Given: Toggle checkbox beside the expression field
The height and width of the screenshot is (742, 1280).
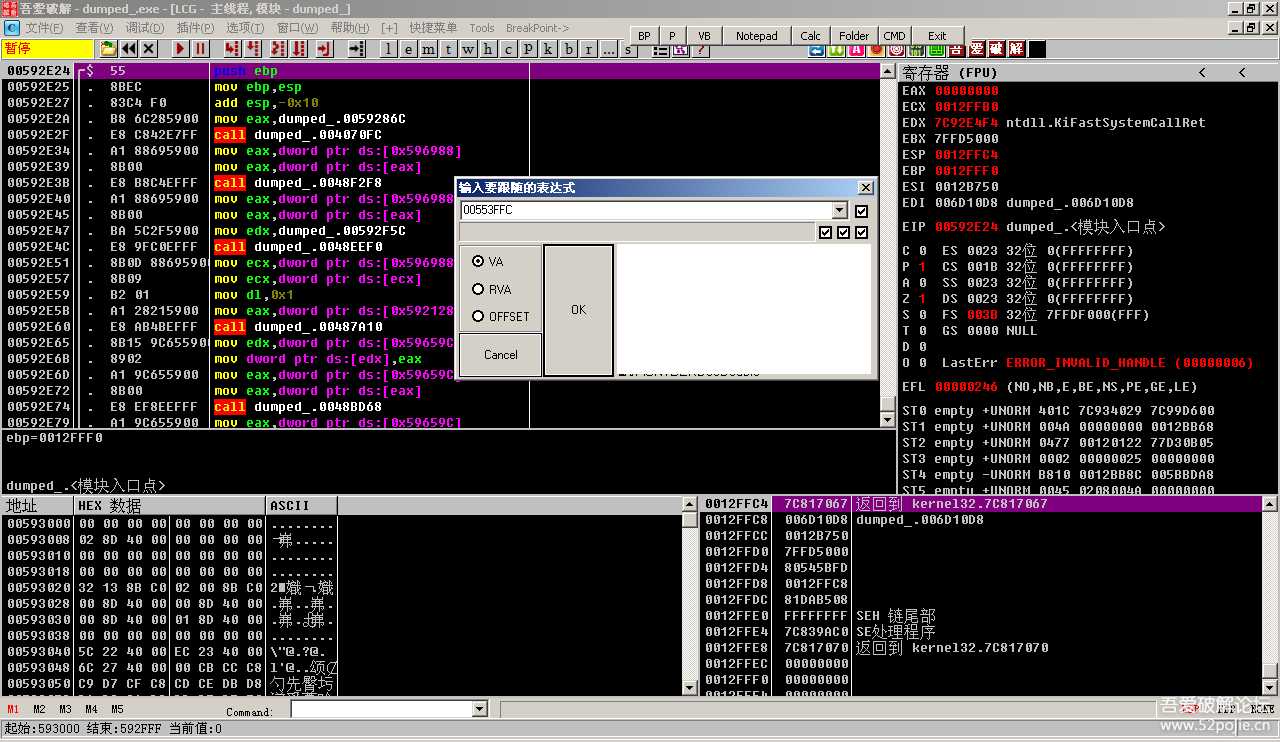Looking at the screenshot, I should coord(861,211).
